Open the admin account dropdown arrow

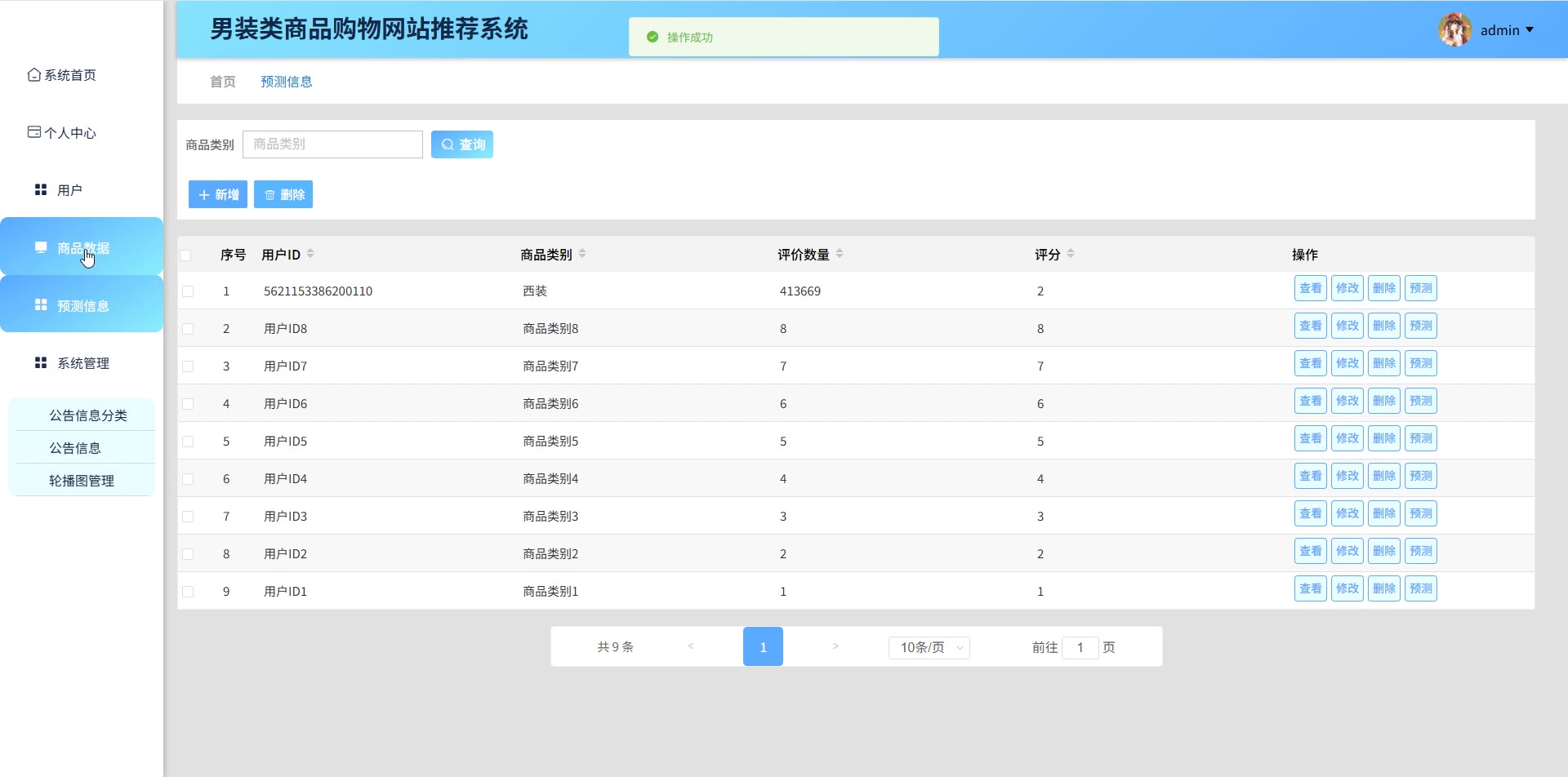click(x=1530, y=30)
